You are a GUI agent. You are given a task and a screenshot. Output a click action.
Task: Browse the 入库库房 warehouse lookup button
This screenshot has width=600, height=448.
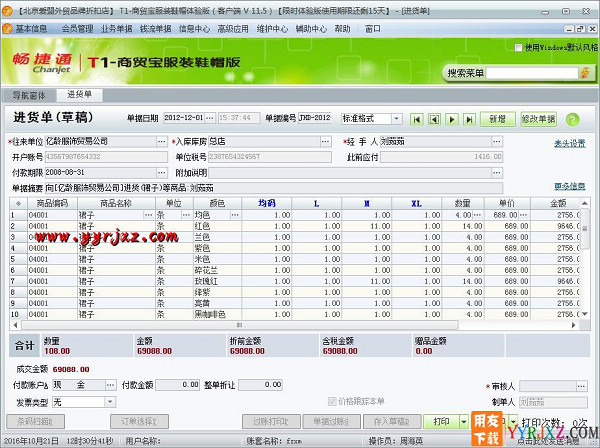tap(326, 142)
